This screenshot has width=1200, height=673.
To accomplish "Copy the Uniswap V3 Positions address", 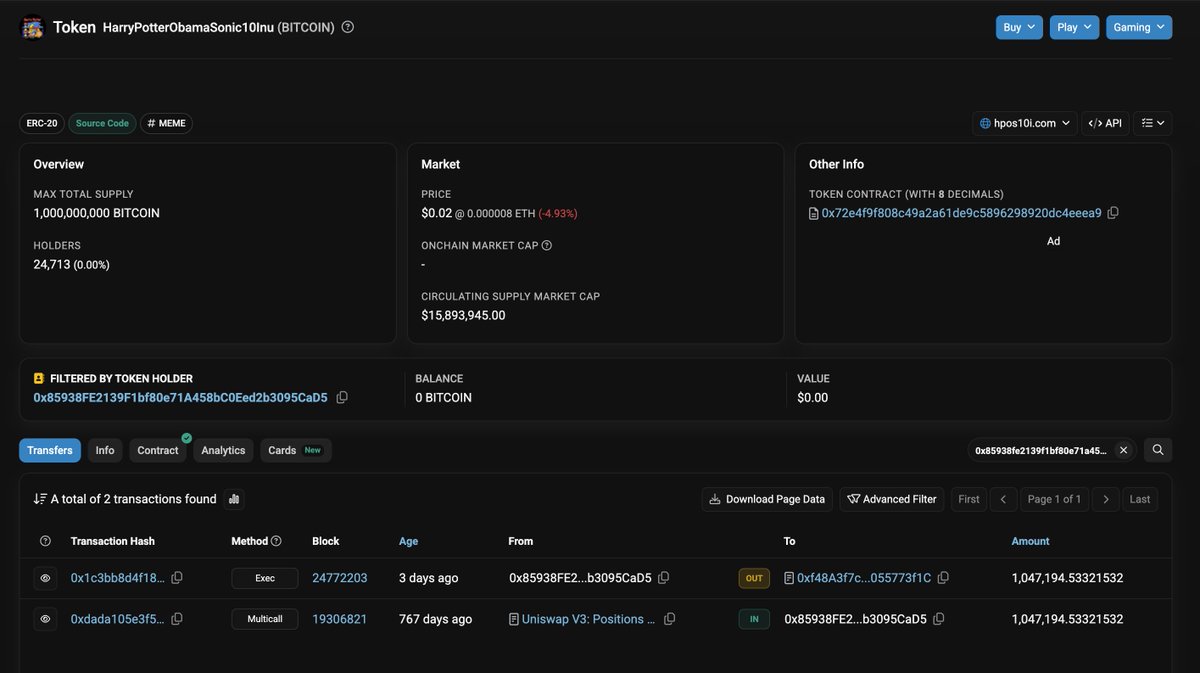I will point(670,619).
